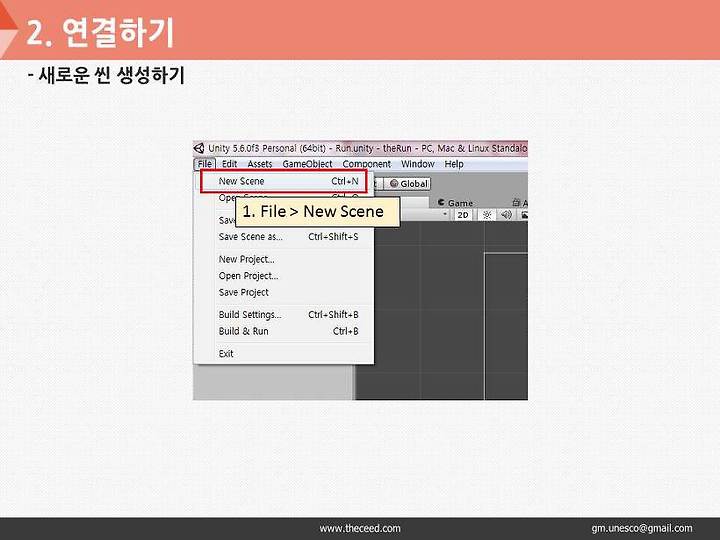Switch to the Game tab
720x540 pixels.
pyautogui.click(x=456, y=203)
